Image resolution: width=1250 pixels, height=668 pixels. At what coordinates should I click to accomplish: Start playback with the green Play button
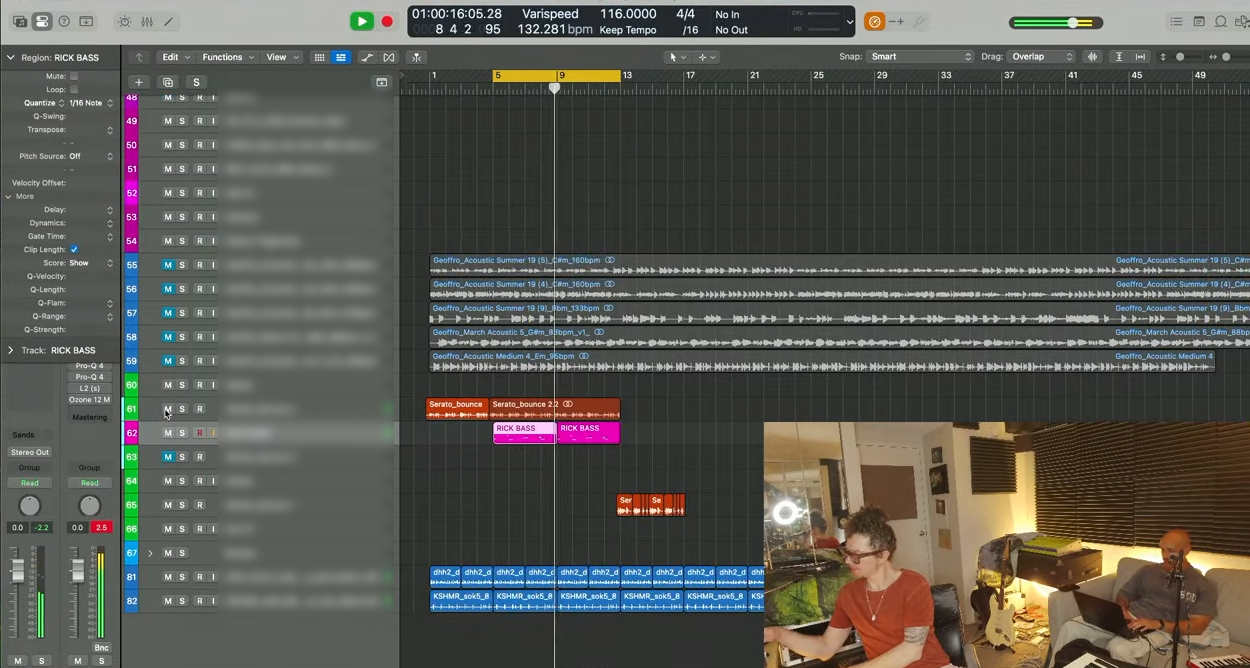pos(362,21)
